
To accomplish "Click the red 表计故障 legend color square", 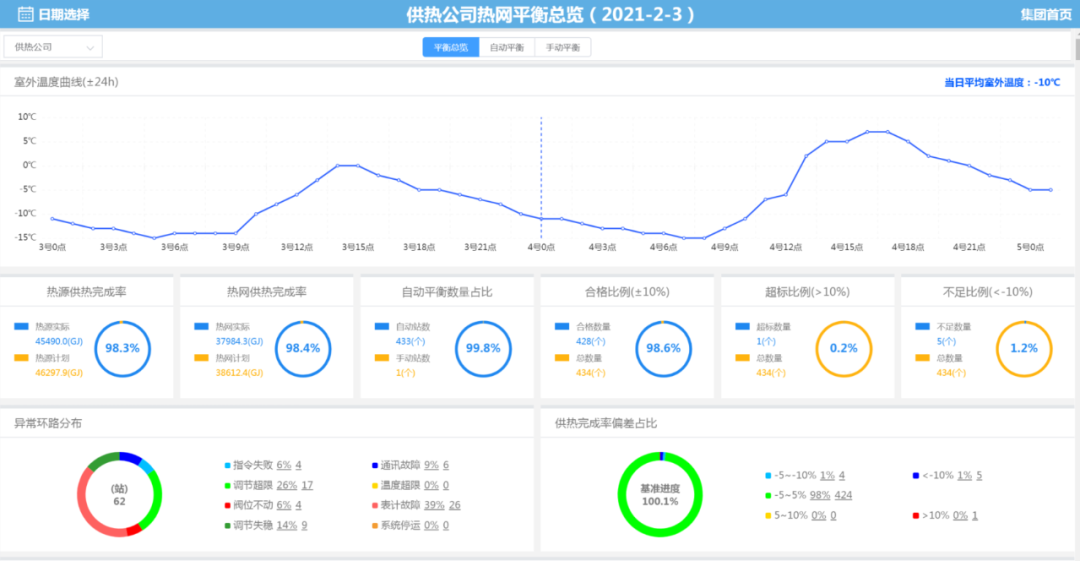I will [x=374, y=505].
